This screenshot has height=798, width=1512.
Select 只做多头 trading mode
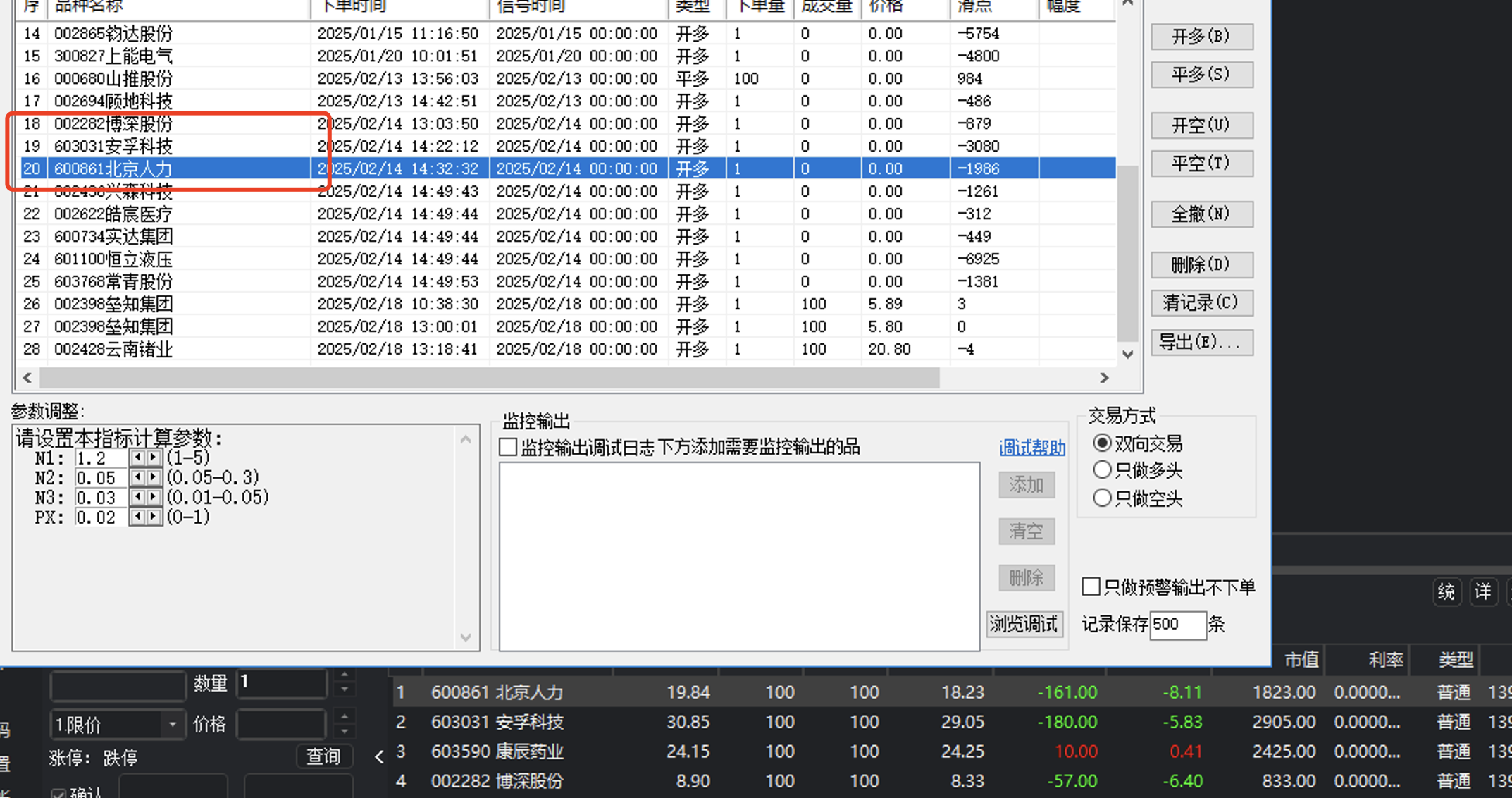1102,470
